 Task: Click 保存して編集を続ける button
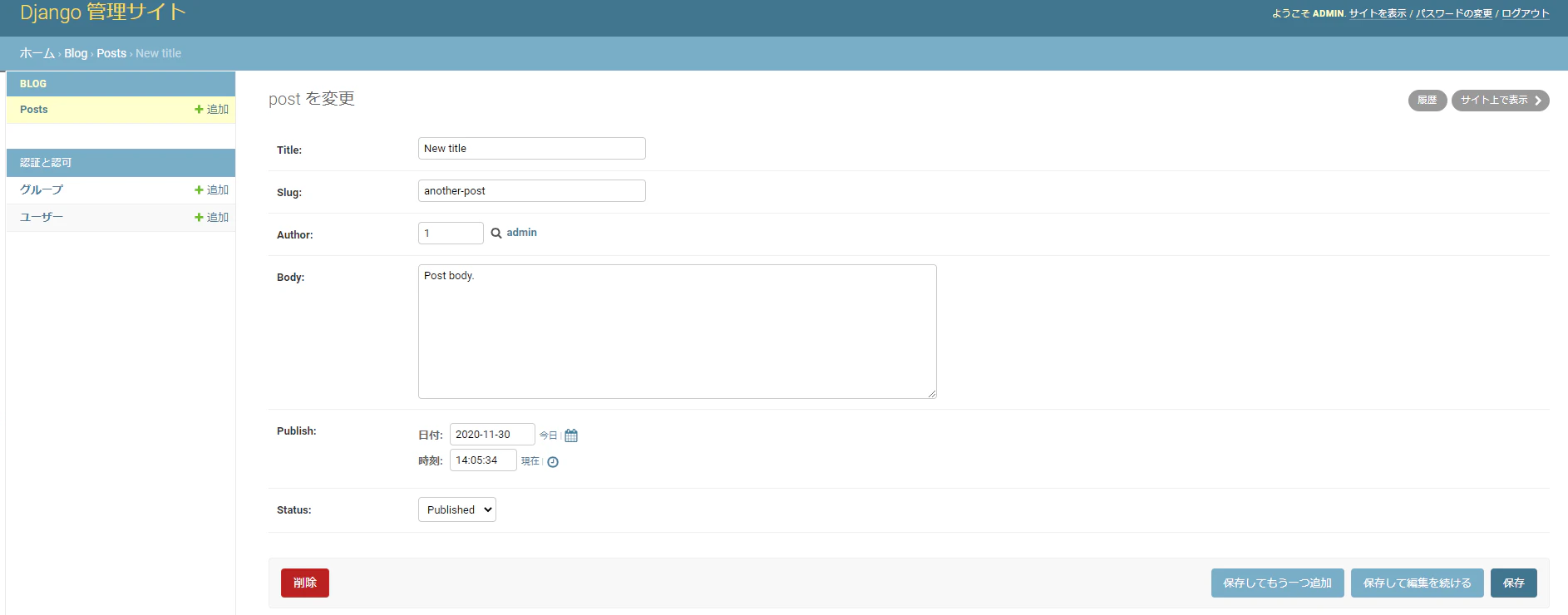pyautogui.click(x=1417, y=583)
